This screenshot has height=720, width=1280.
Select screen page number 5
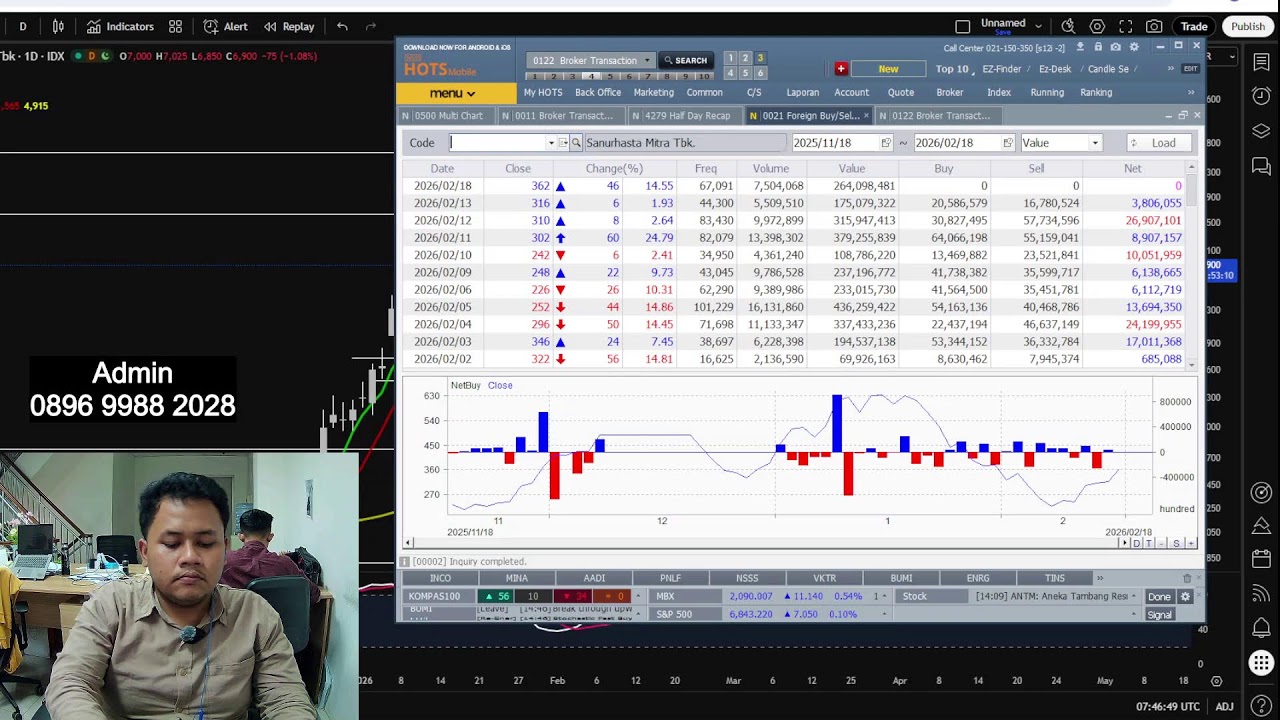click(745, 73)
